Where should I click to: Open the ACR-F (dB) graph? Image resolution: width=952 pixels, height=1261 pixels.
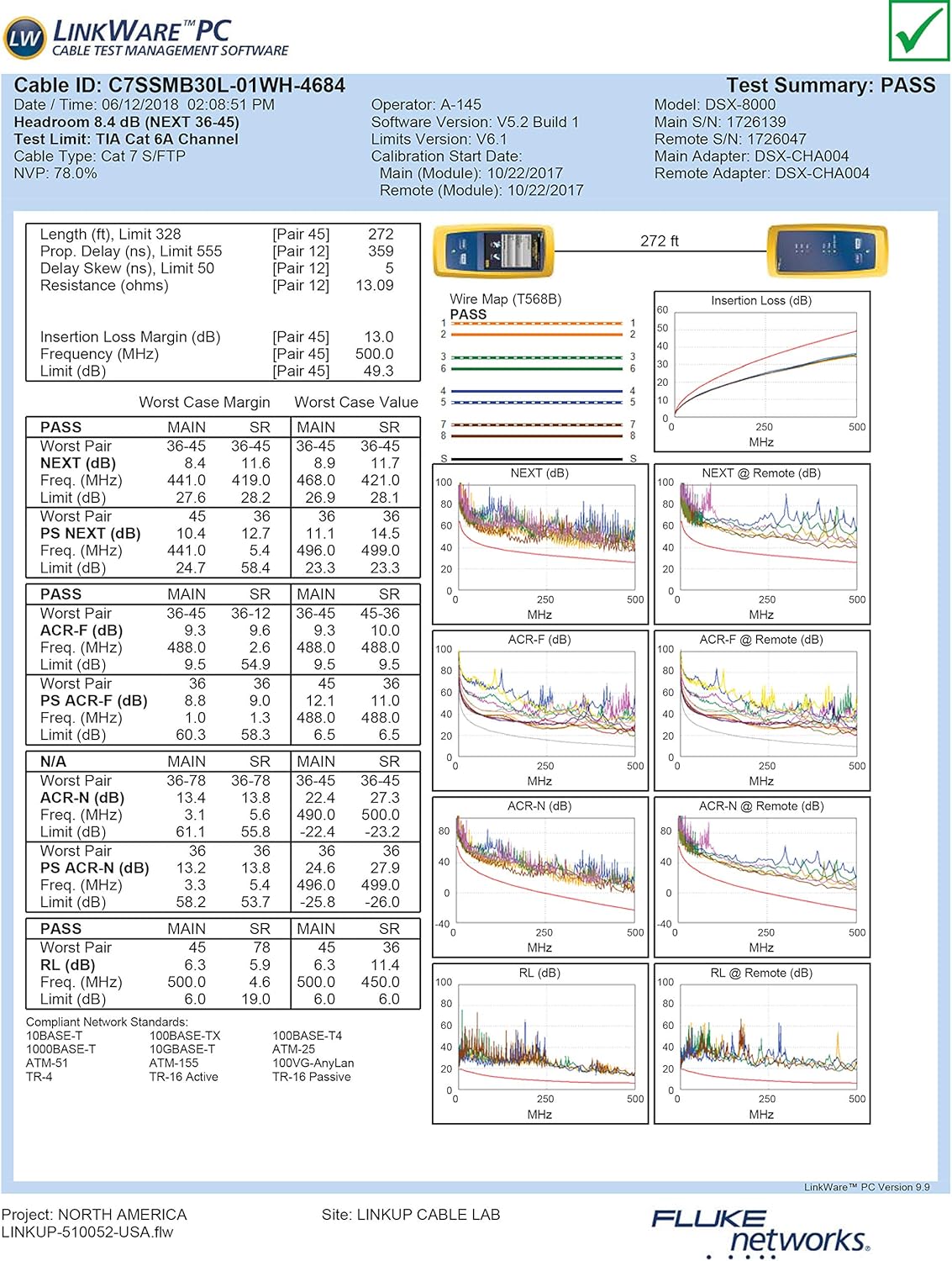[x=539, y=709]
